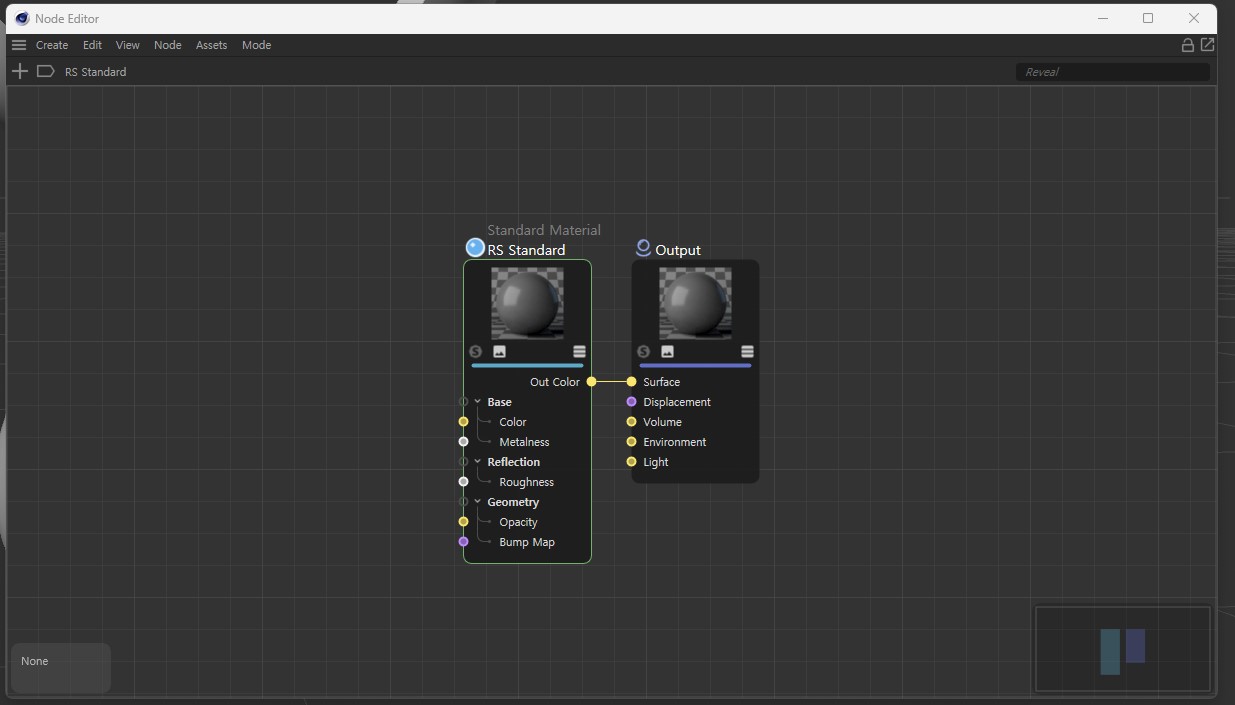Toggle the solo S icon on RS Standard node
Screen dimensions: 1235x705
pyautogui.click(x=475, y=352)
